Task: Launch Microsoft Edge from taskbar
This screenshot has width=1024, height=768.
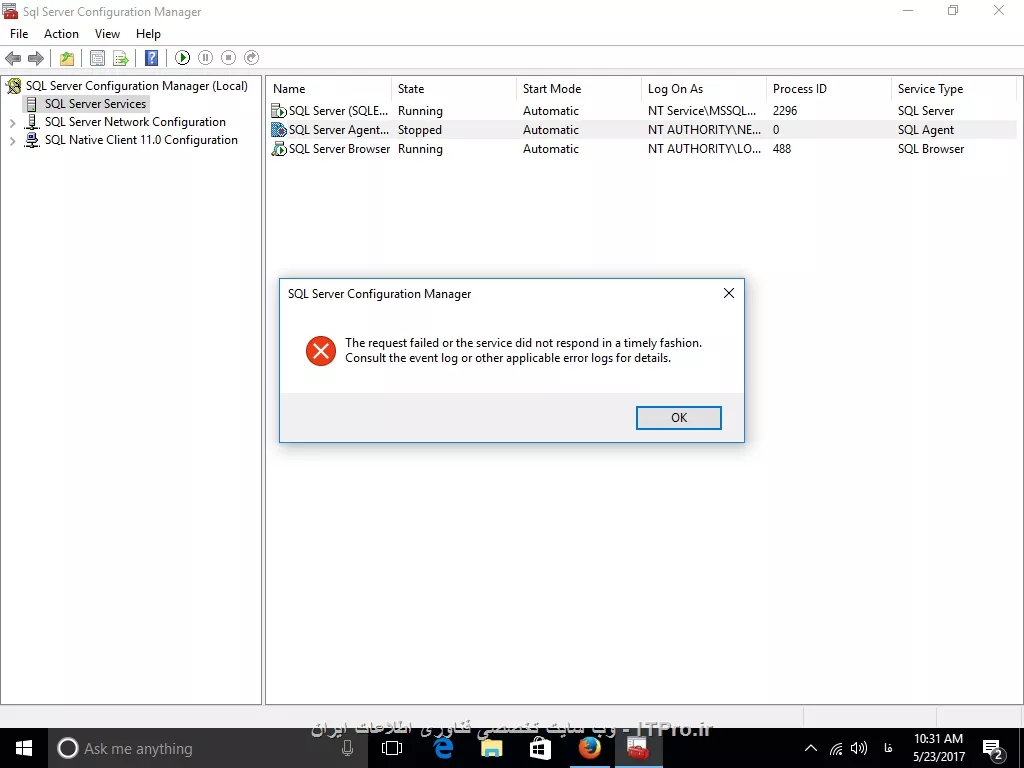Action: click(444, 748)
